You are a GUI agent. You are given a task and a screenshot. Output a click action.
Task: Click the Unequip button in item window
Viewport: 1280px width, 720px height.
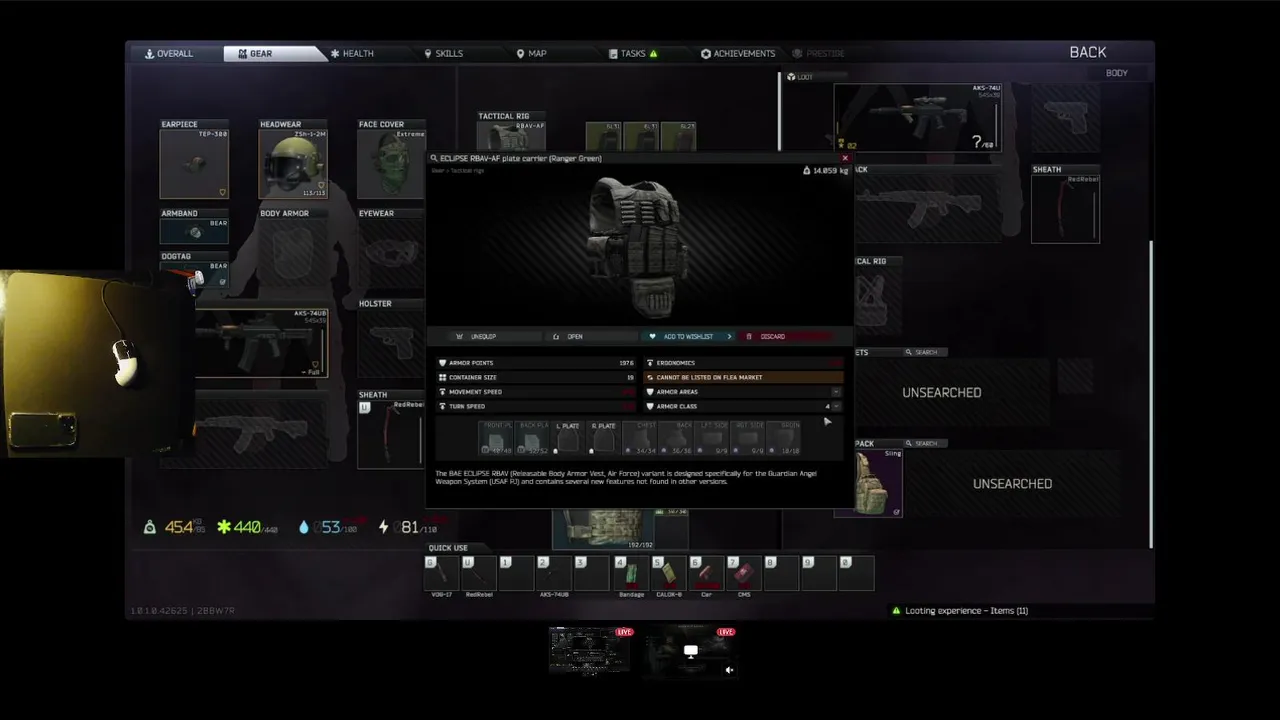click(484, 337)
